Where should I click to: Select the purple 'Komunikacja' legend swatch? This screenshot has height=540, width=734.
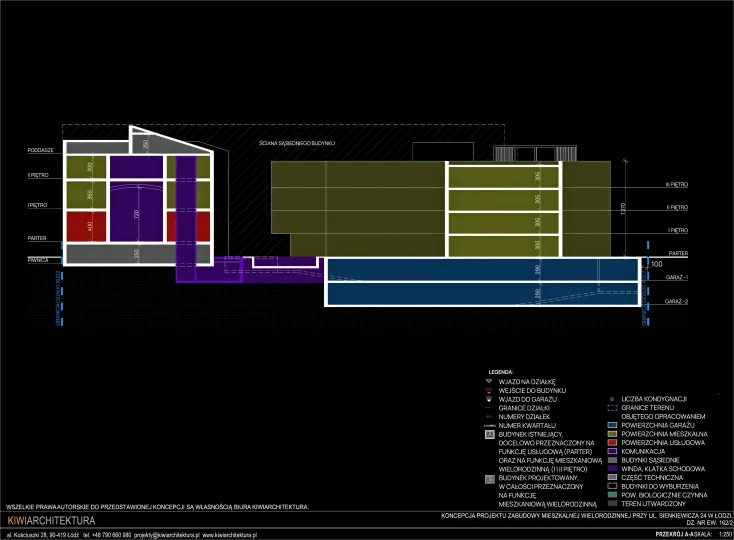click(x=612, y=452)
